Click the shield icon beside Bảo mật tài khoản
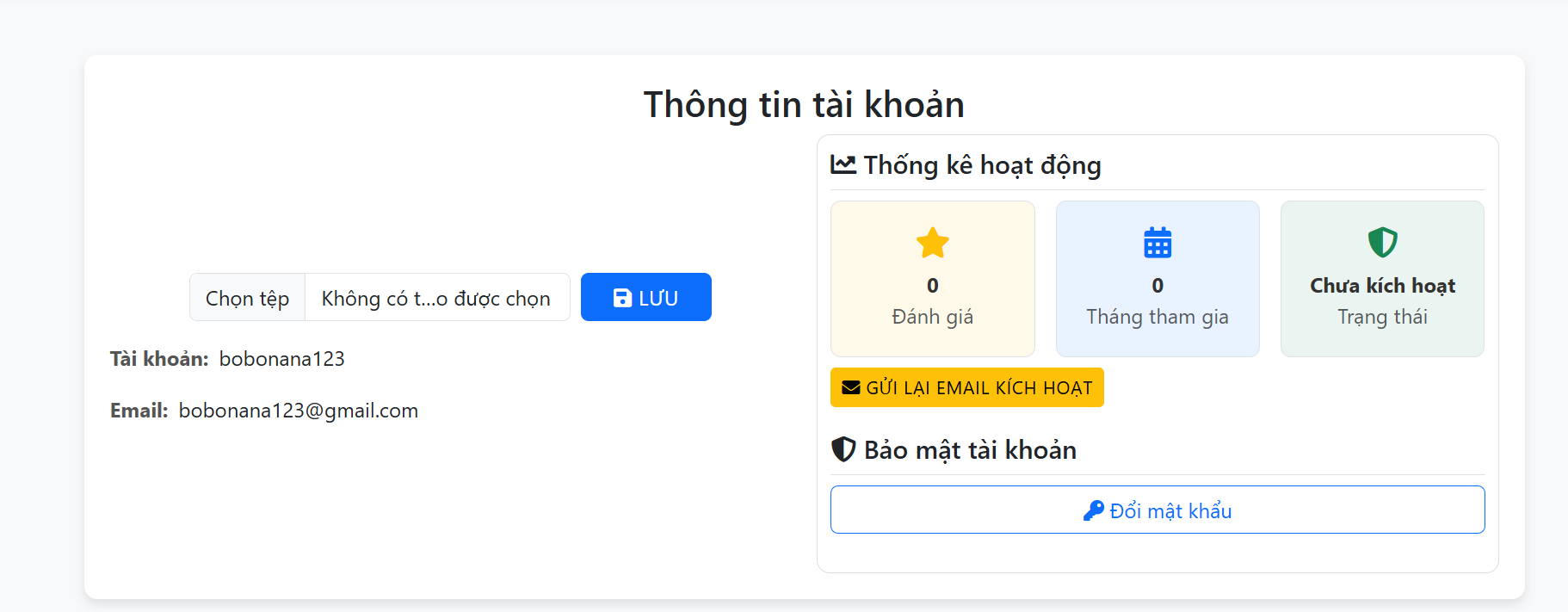The image size is (1568, 612). 843,449
